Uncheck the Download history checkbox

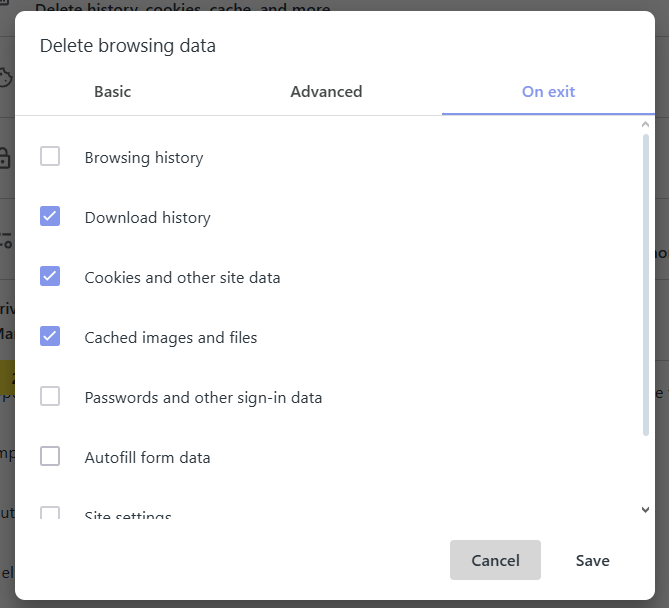pyautogui.click(x=50, y=217)
